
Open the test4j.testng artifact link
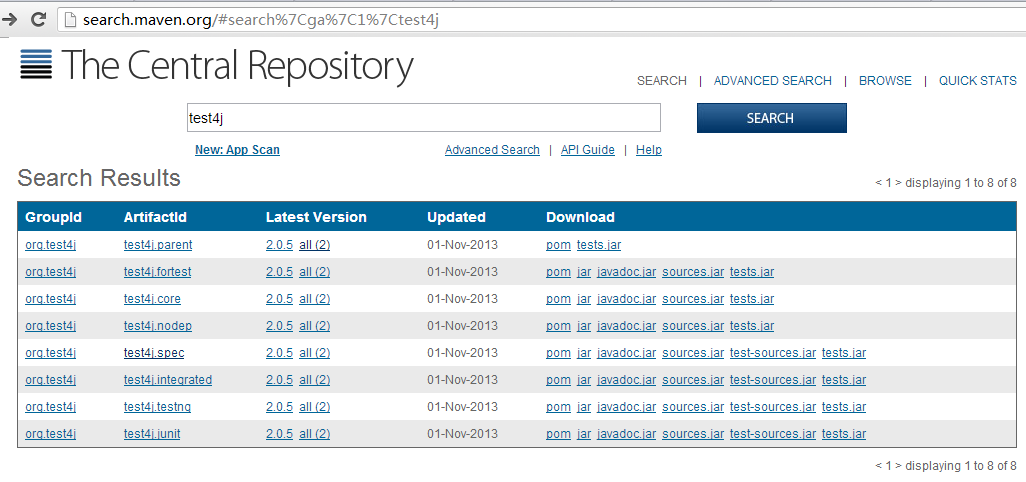coord(157,407)
